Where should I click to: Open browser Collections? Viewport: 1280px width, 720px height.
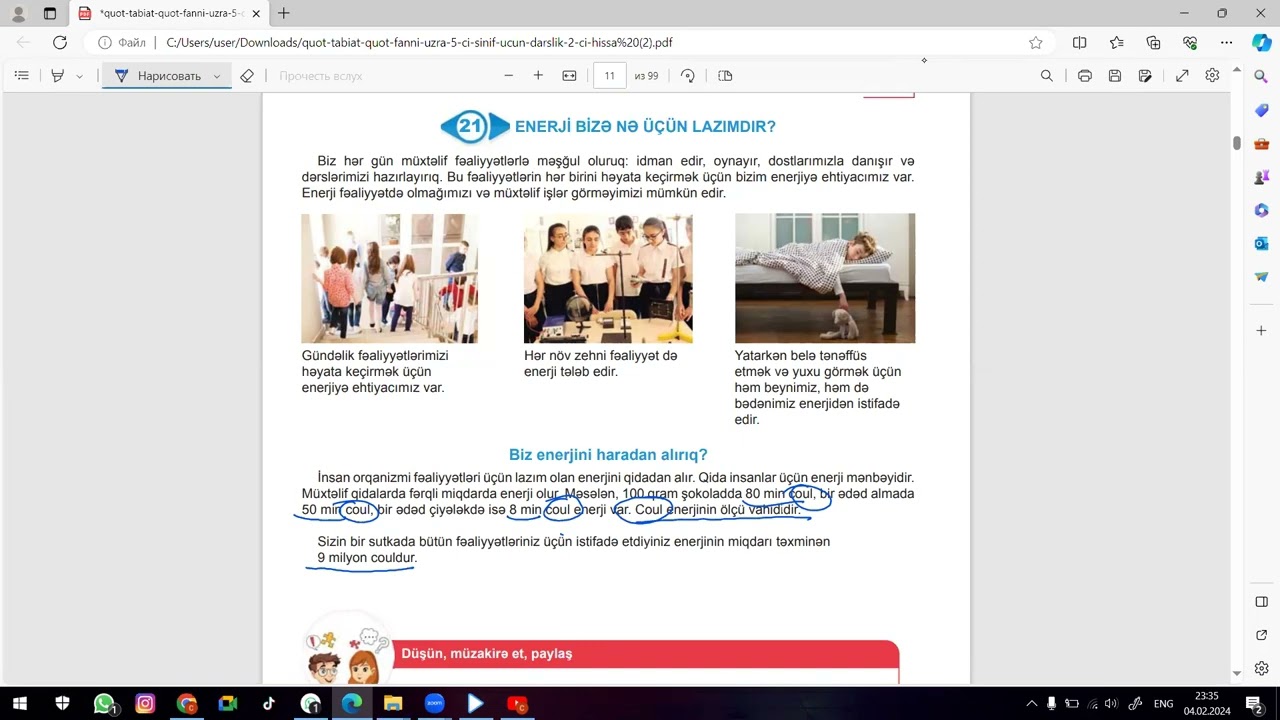pos(1153,43)
